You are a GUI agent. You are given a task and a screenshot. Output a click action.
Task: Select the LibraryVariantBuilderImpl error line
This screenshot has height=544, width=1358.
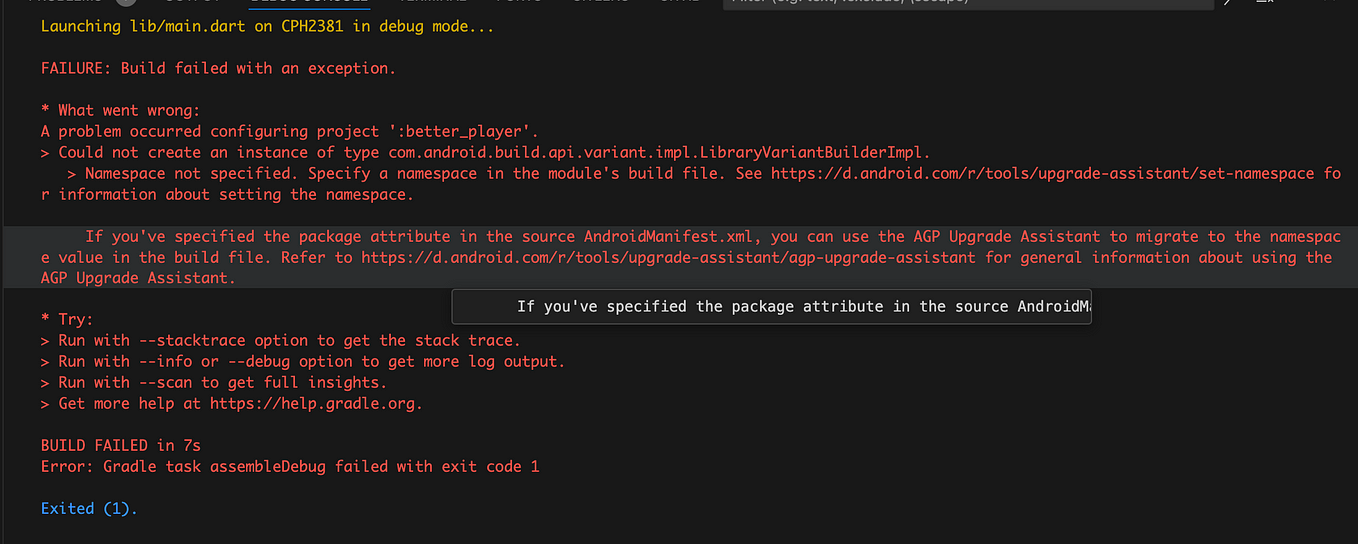[485, 152]
